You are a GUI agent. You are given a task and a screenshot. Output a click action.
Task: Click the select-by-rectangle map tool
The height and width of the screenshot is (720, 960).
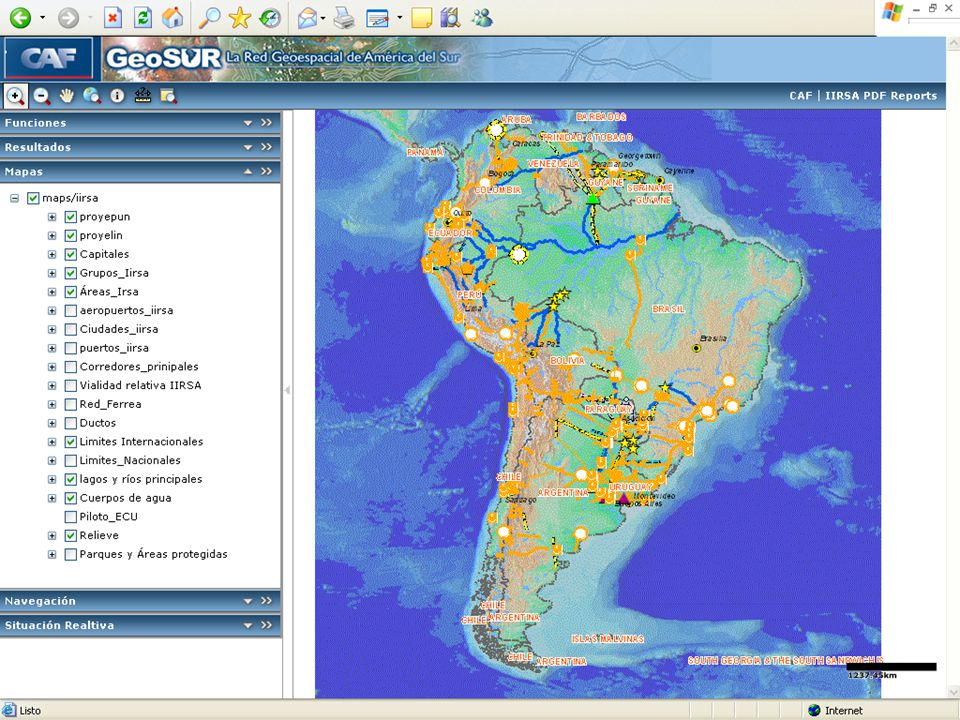[168, 96]
